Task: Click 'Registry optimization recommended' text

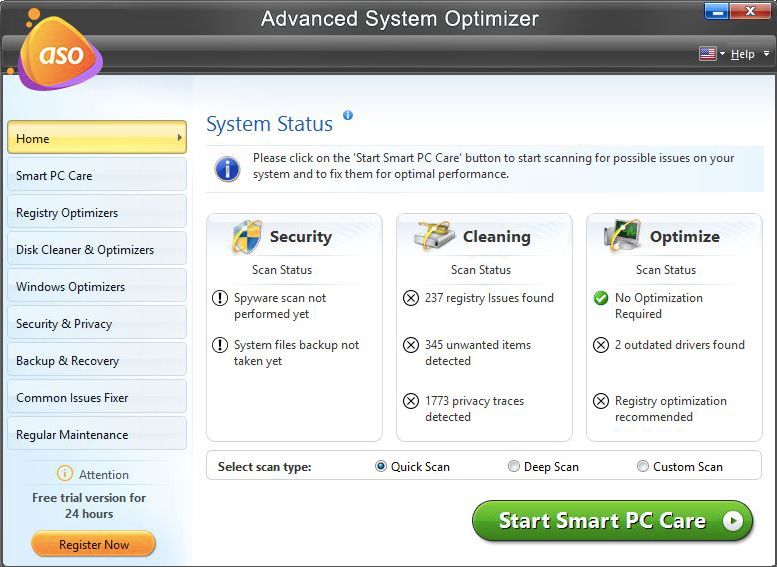Action: tap(670, 408)
